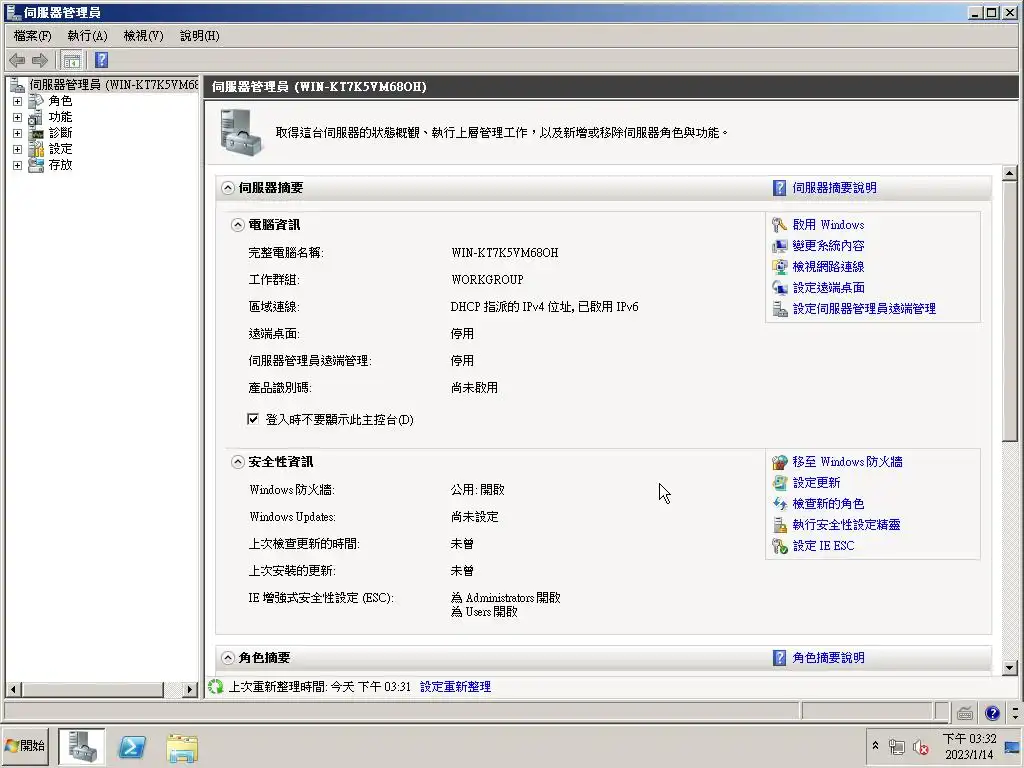
Task: Click tree pane horizontal scroll left arrow
Action: 13,689
